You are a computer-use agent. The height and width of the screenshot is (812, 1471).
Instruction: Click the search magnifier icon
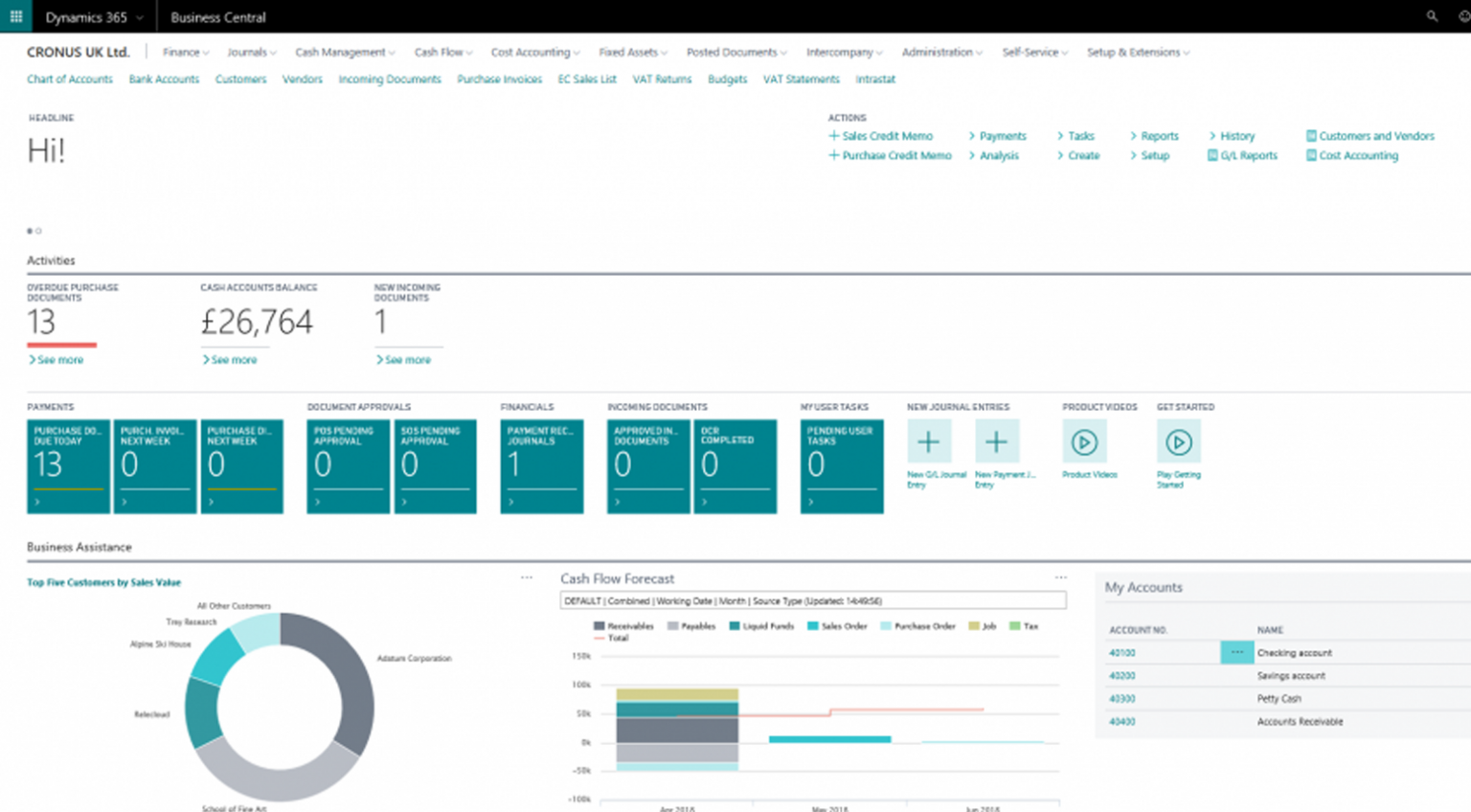coord(1432,16)
